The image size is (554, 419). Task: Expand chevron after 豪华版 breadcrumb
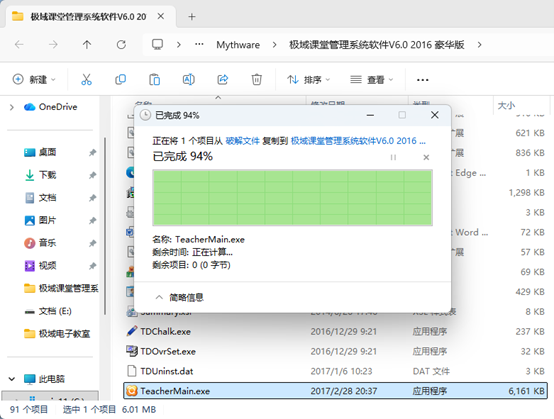479,45
